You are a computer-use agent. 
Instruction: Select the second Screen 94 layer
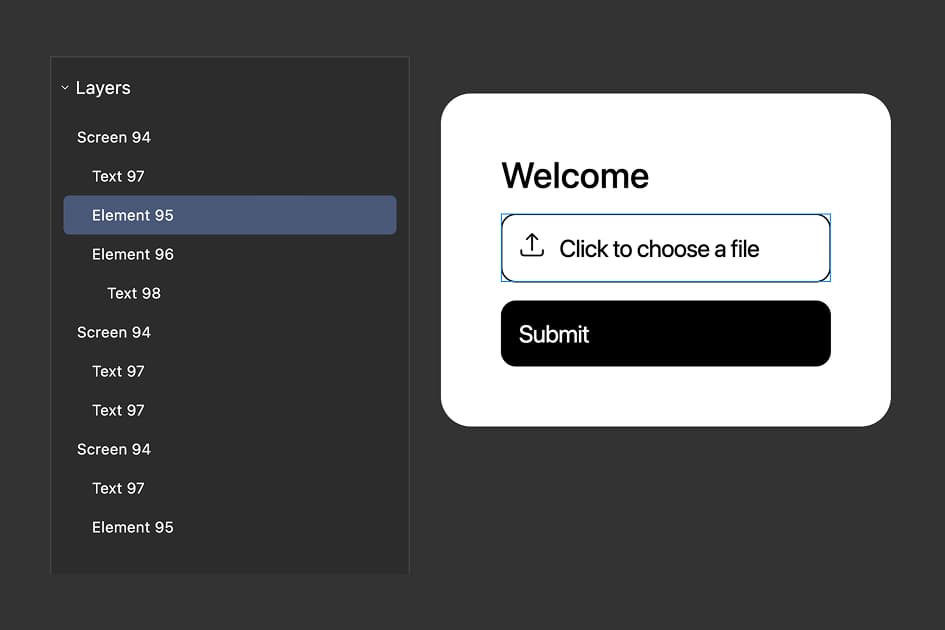(x=113, y=332)
